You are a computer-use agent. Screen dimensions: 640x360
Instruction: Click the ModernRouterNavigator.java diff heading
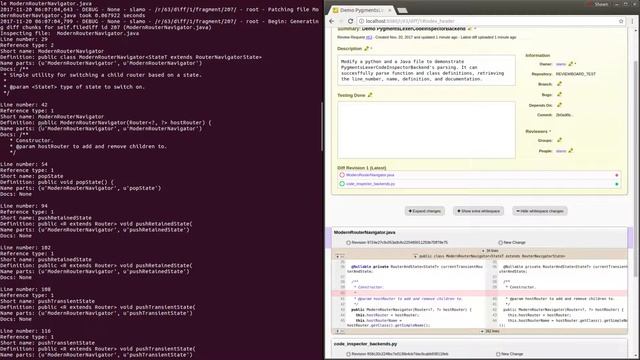coord(364,233)
